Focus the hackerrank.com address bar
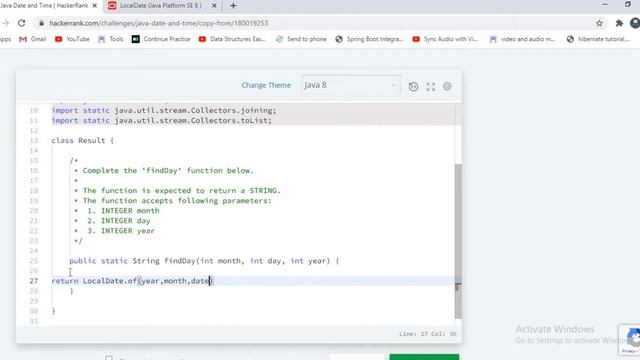The height and width of the screenshot is (360, 640). (158, 23)
